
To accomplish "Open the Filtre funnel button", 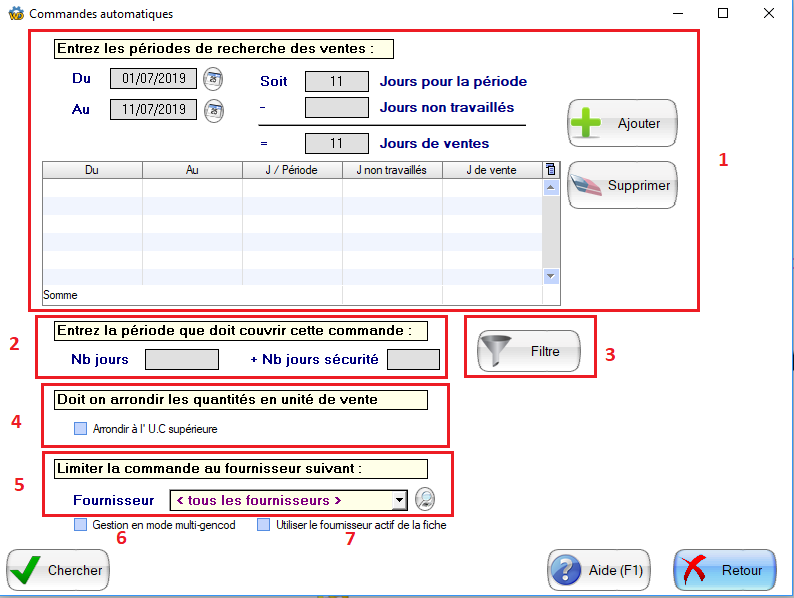I will coord(528,352).
